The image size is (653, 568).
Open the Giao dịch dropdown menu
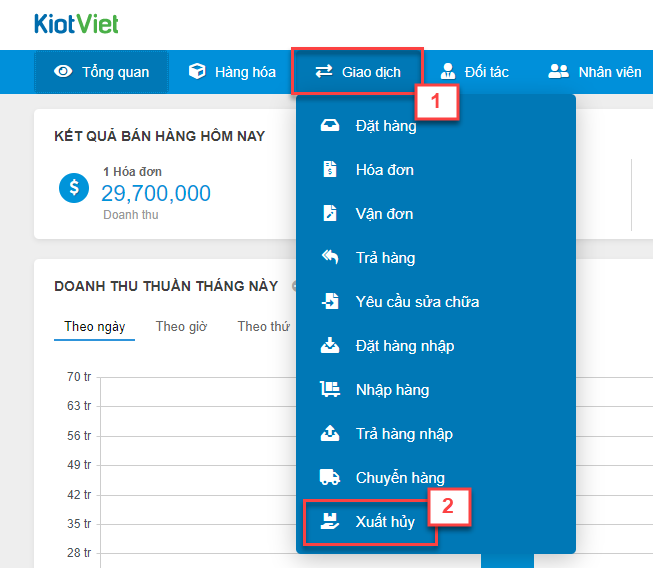tap(357, 72)
